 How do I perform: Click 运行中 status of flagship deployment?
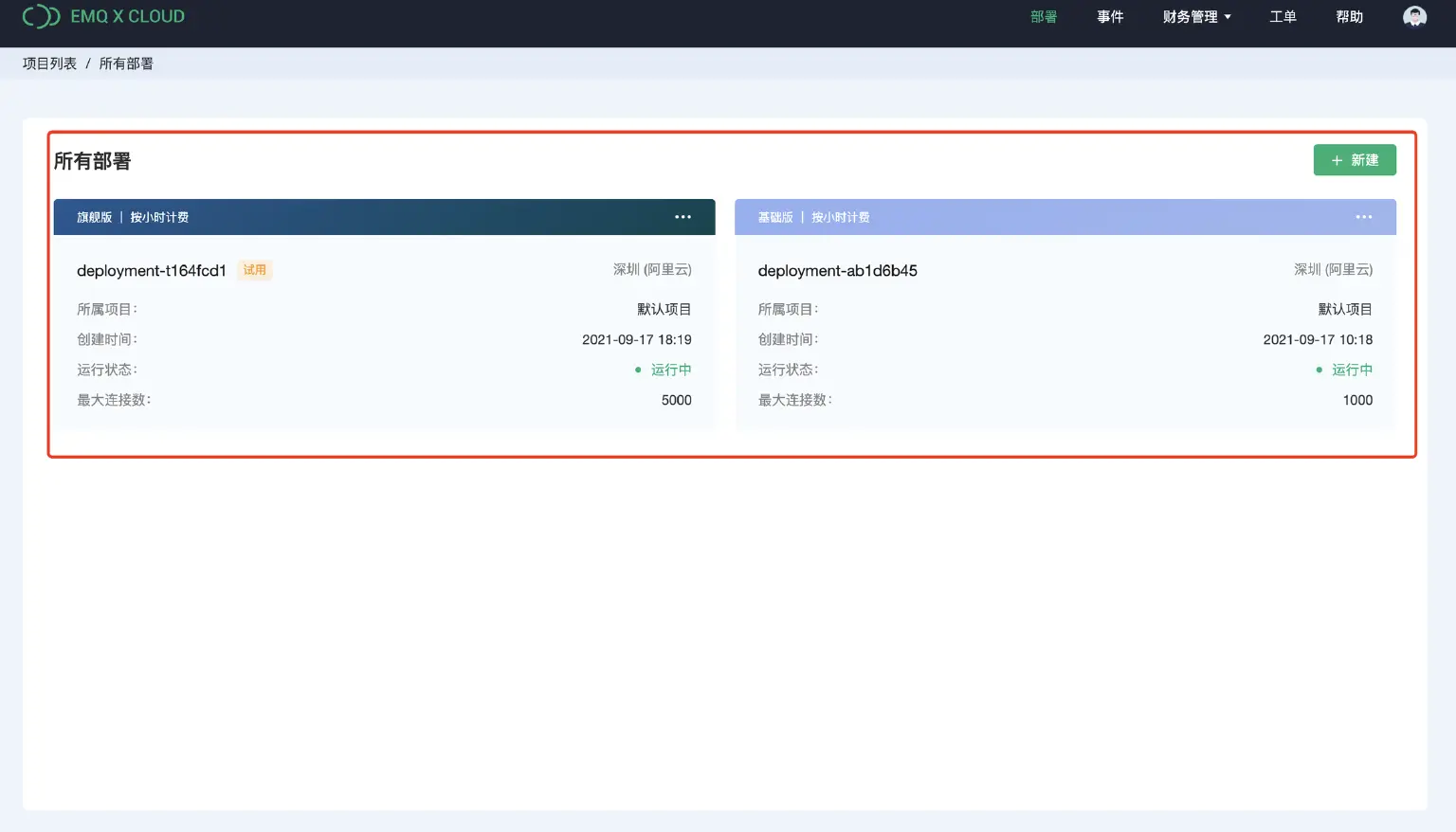point(671,370)
